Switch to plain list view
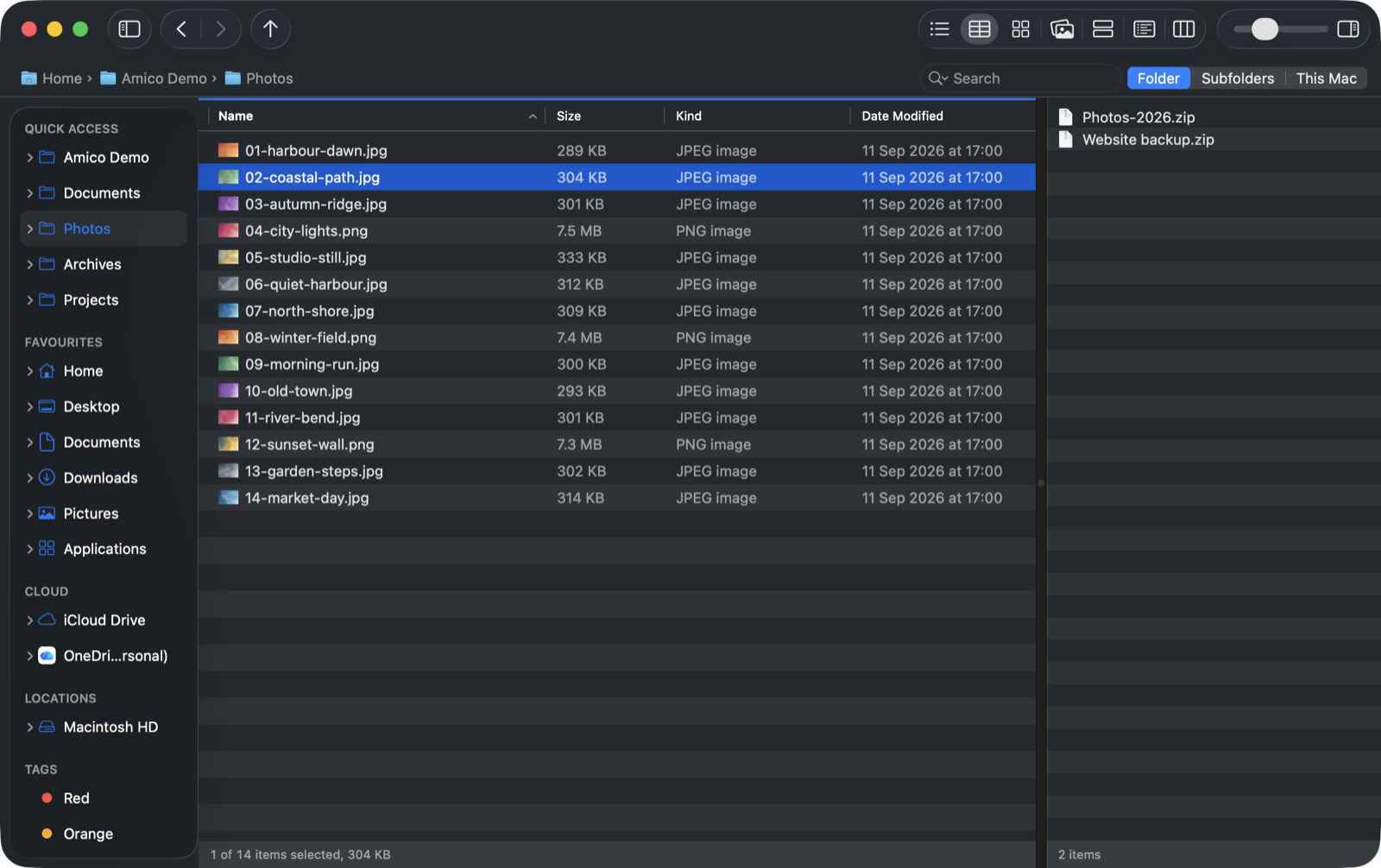 (939, 29)
